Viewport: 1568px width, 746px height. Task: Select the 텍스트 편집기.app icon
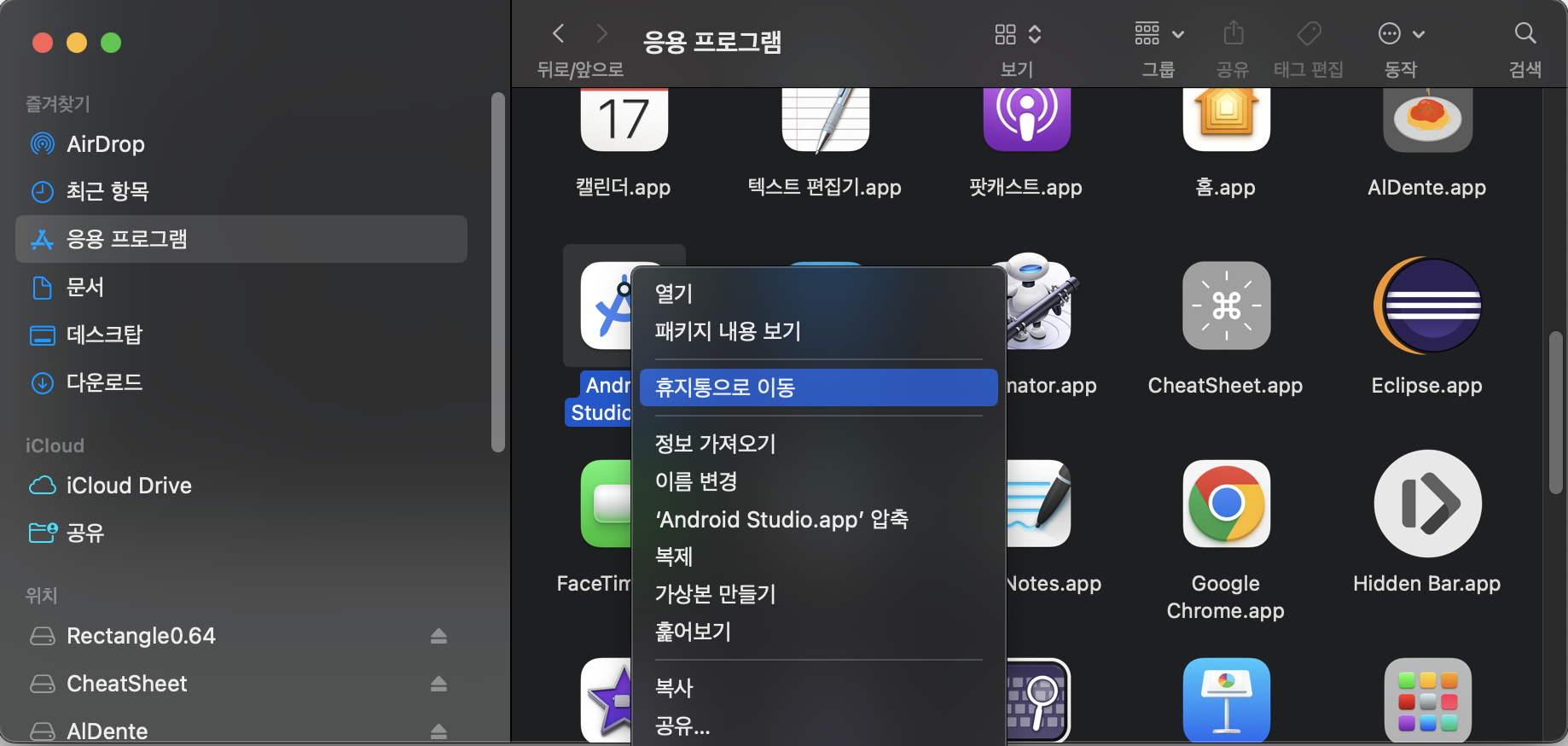[826, 119]
